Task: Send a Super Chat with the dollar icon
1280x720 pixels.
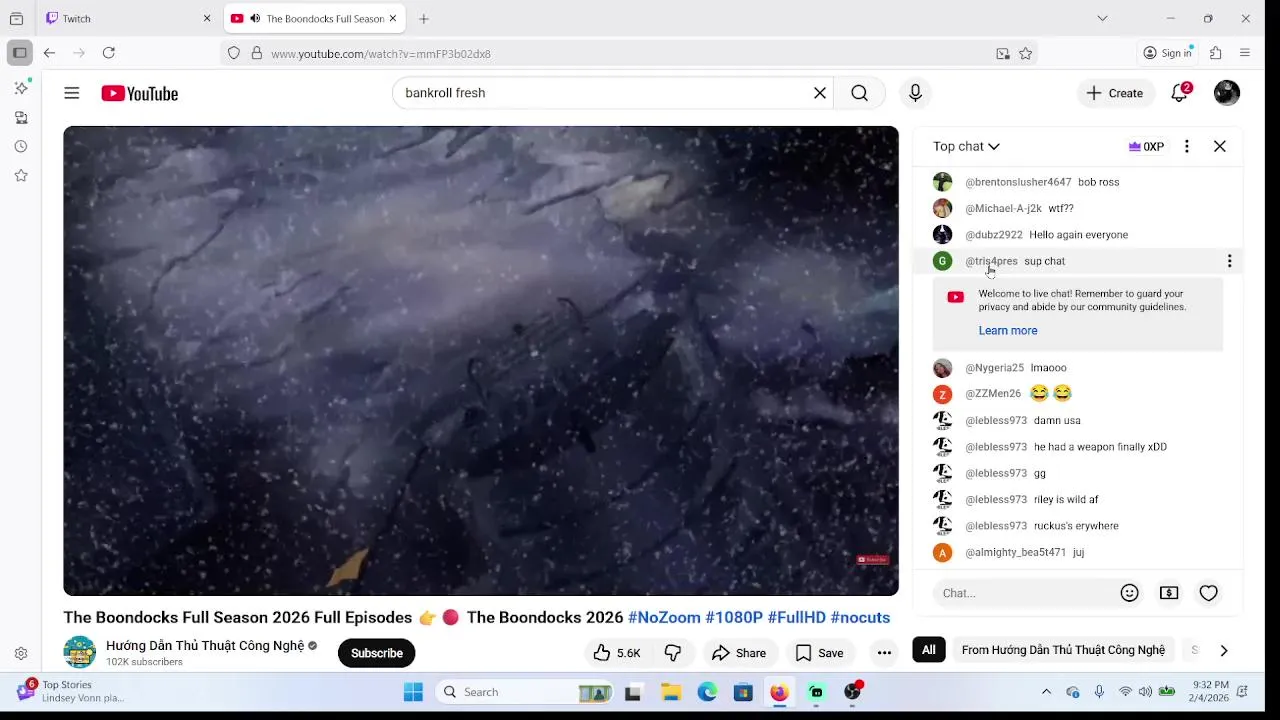Action: tap(1169, 593)
